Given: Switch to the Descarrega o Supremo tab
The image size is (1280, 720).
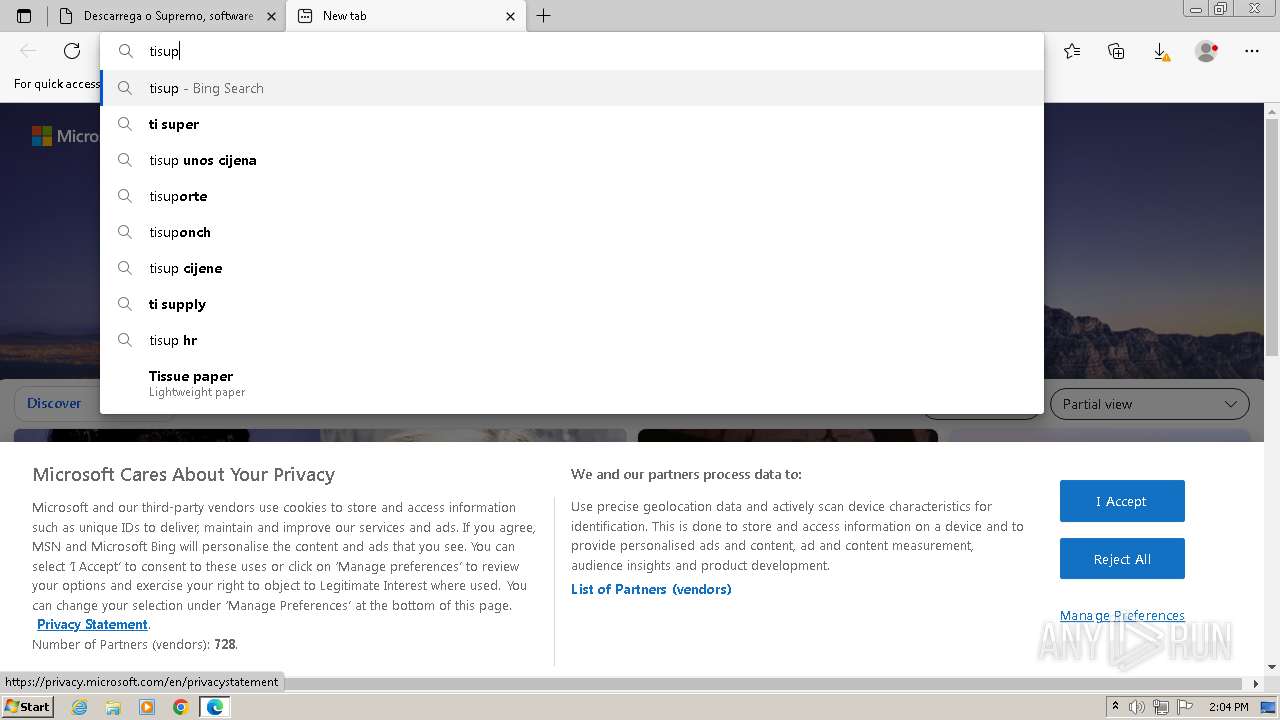Looking at the screenshot, I should click(166, 16).
